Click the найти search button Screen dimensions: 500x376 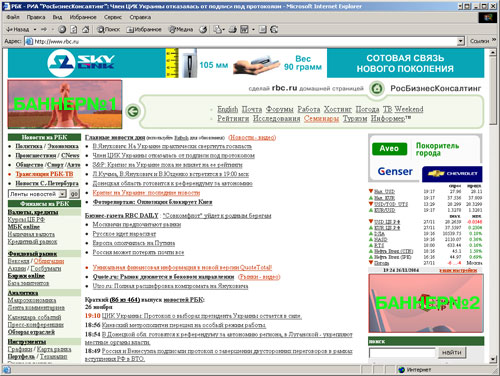coord(452,352)
